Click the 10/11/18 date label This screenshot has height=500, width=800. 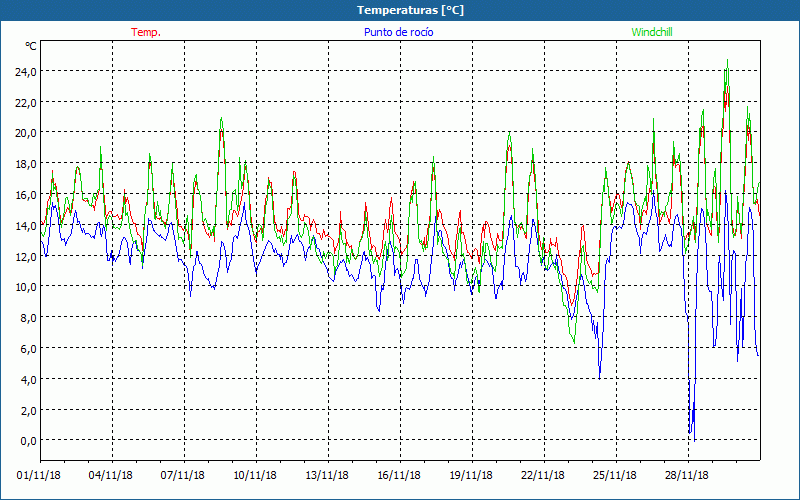coord(255,476)
